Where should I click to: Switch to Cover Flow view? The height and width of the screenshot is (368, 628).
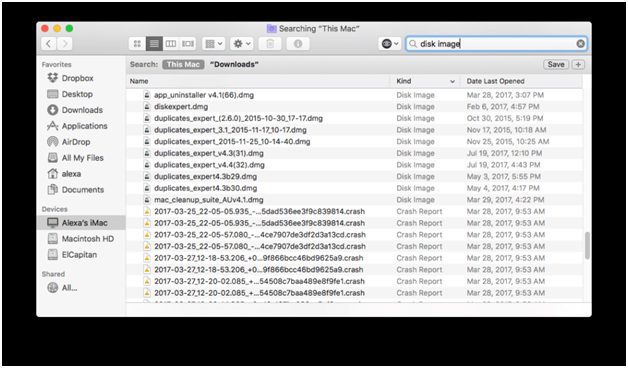pos(187,44)
